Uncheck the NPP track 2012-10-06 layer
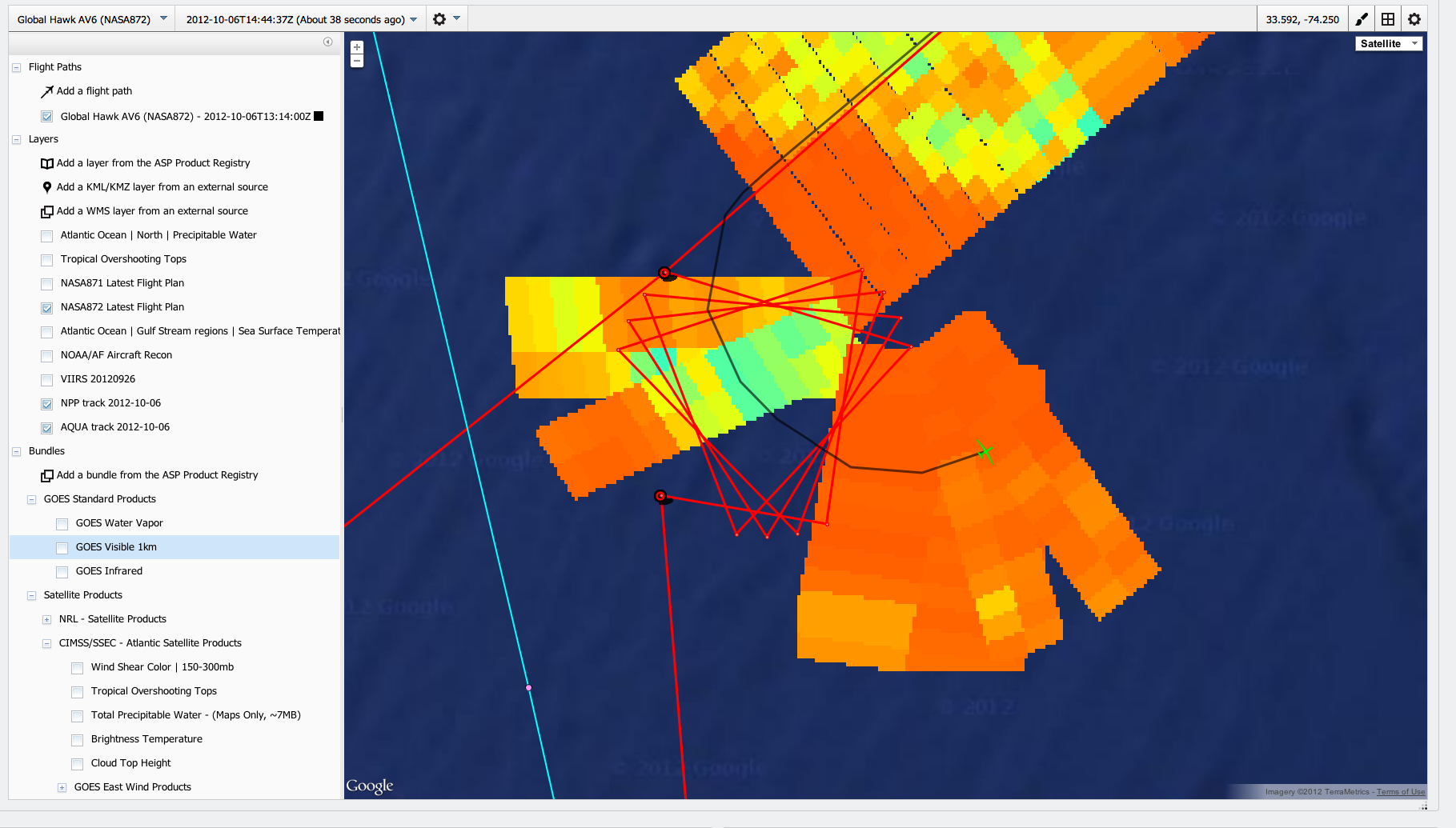Viewport: 1456px width, 828px height. 47,404
